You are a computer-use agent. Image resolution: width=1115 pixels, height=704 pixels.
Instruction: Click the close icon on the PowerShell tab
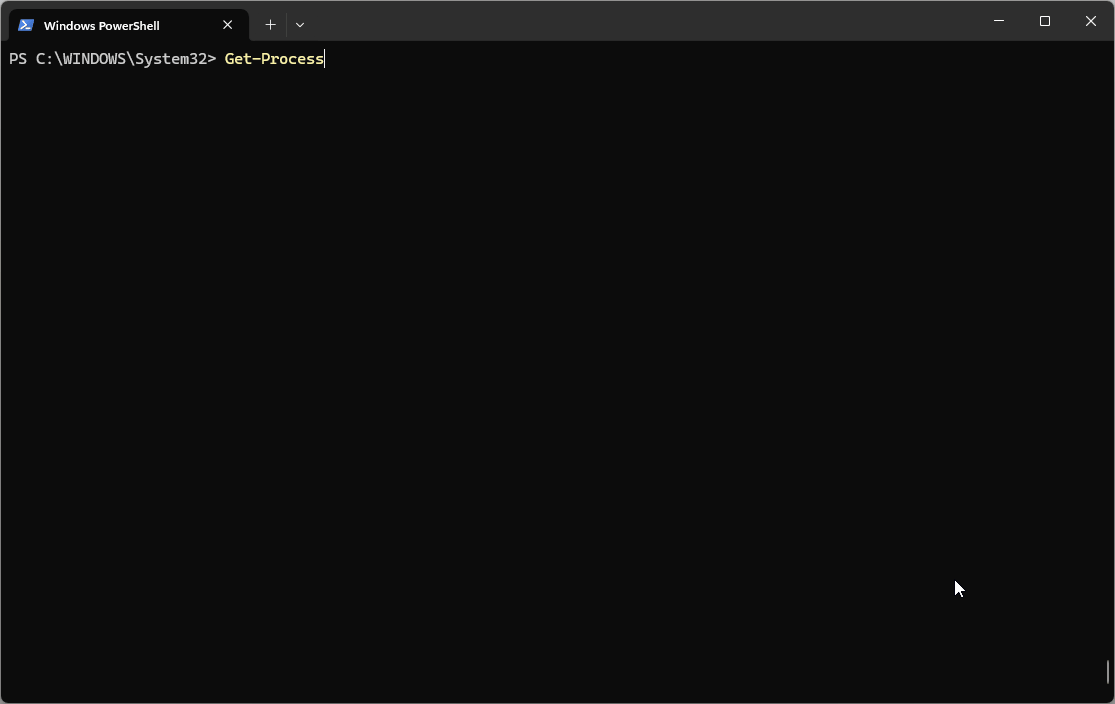(x=227, y=25)
